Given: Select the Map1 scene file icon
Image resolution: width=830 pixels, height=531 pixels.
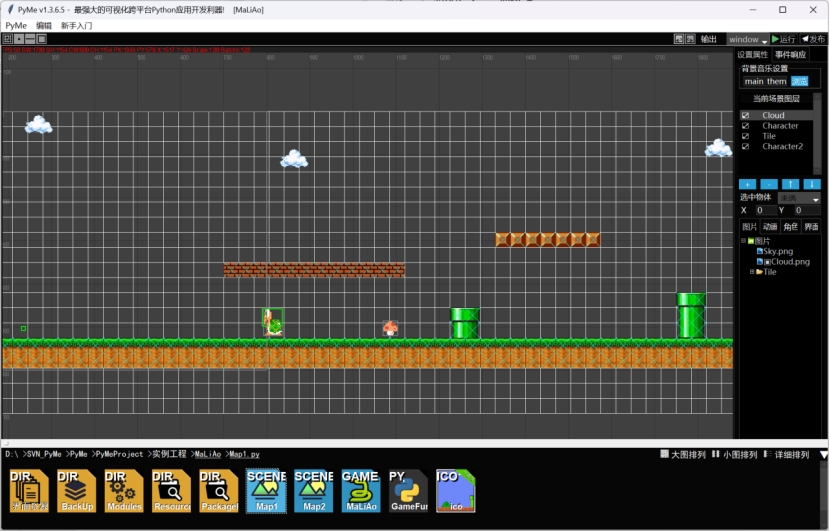Looking at the screenshot, I should click(x=266, y=491).
